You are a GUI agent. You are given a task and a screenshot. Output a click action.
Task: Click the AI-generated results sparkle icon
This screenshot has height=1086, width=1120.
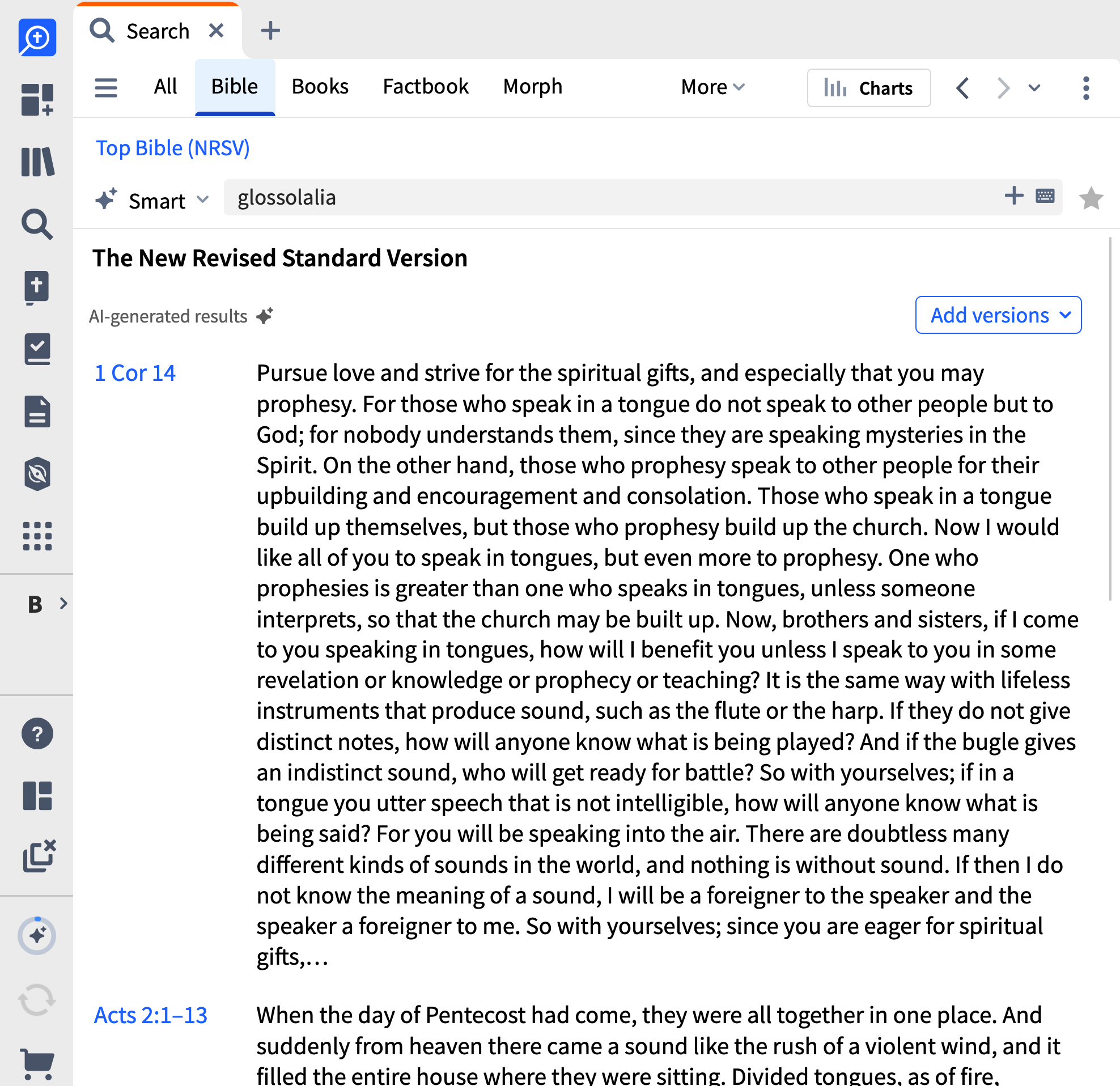coord(265,316)
